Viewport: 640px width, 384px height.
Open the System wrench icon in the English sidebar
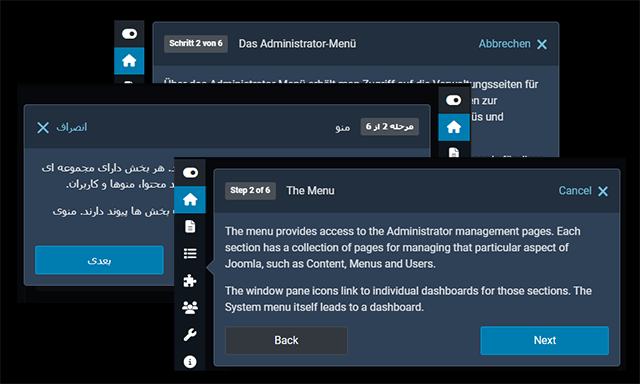coord(190,335)
